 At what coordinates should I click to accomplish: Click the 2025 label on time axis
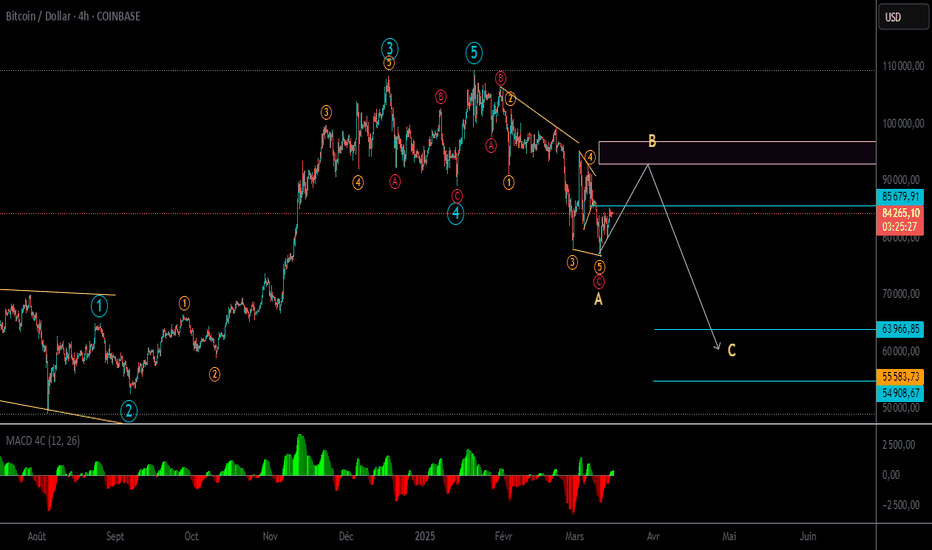coord(424,536)
